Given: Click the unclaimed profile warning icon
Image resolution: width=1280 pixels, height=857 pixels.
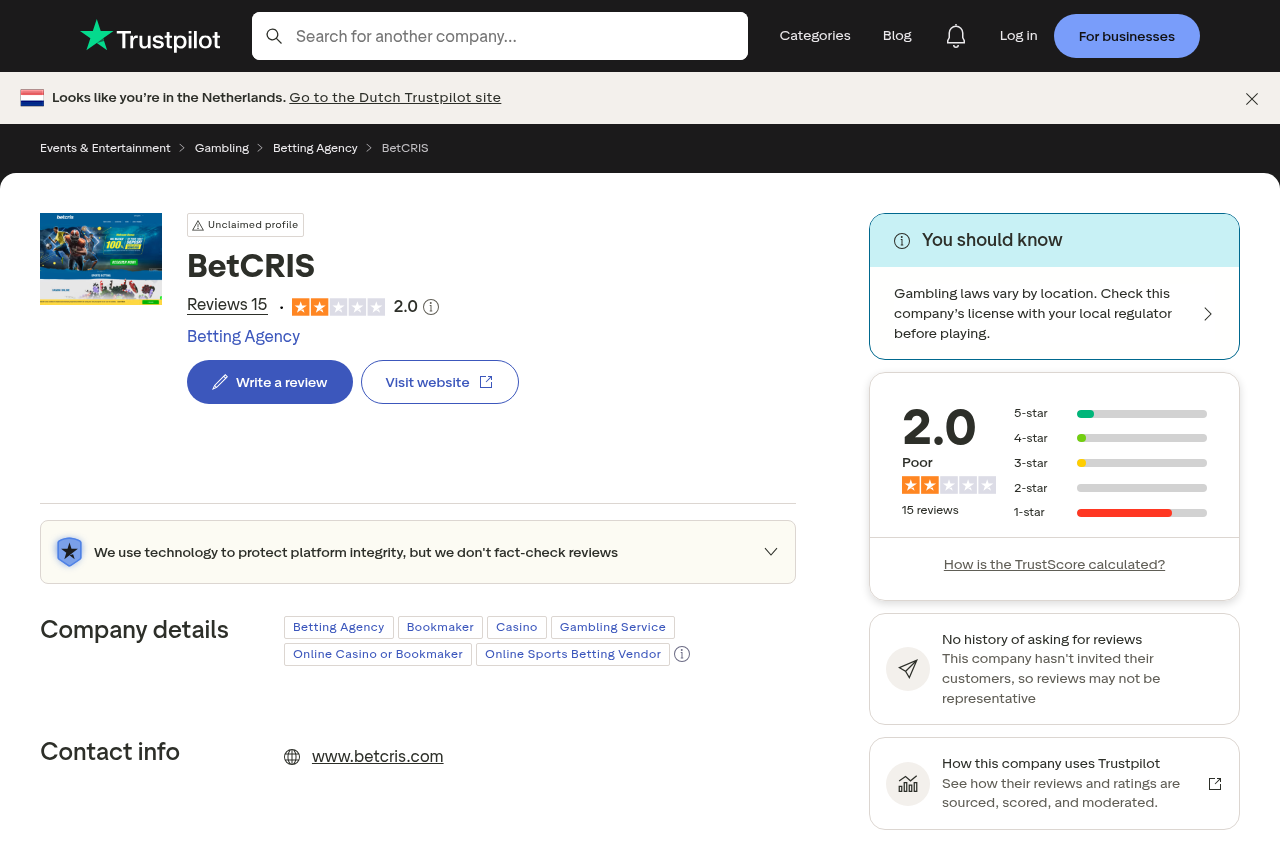Looking at the screenshot, I should 198,225.
